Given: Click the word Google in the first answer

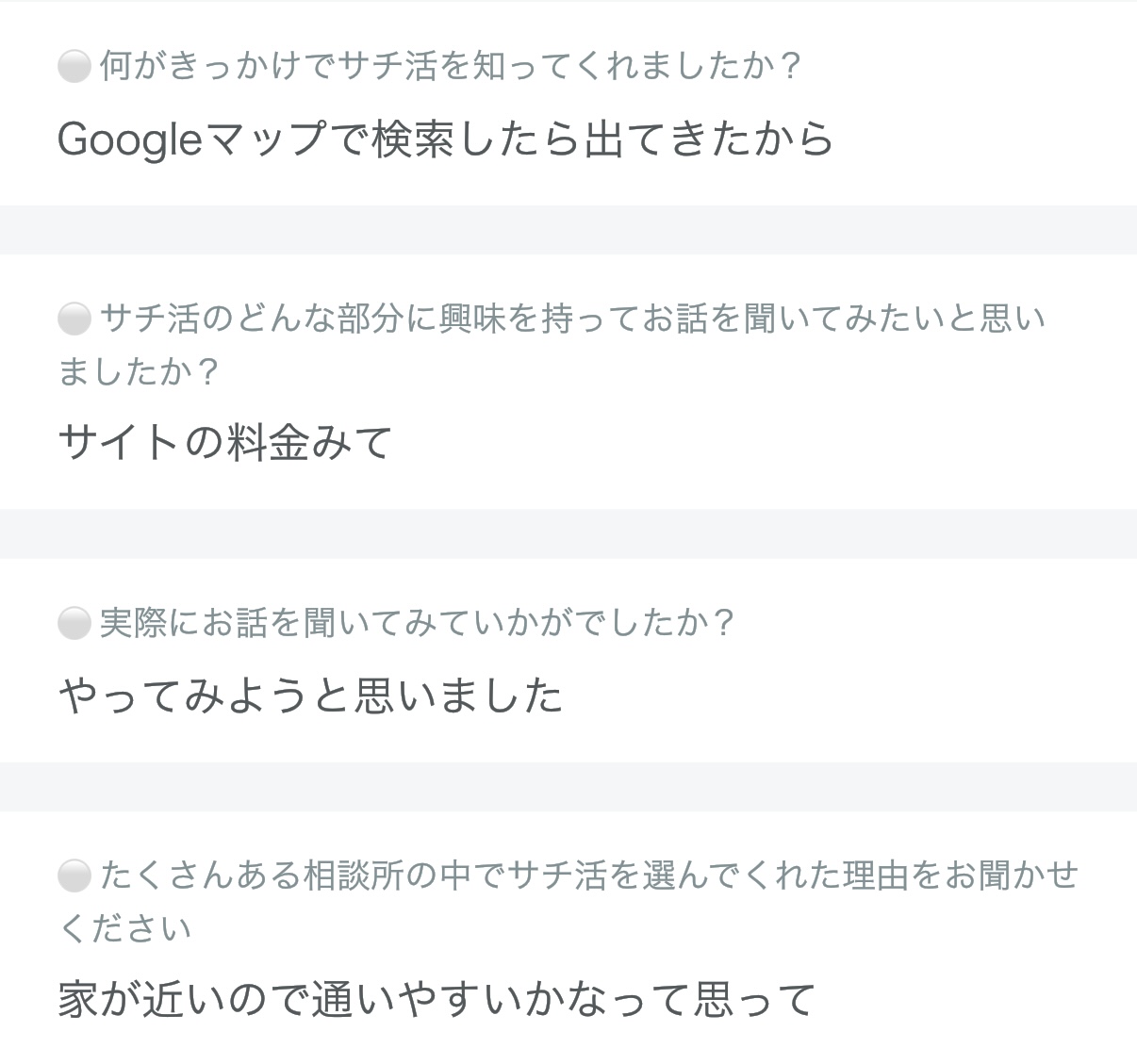Looking at the screenshot, I should 130,140.
